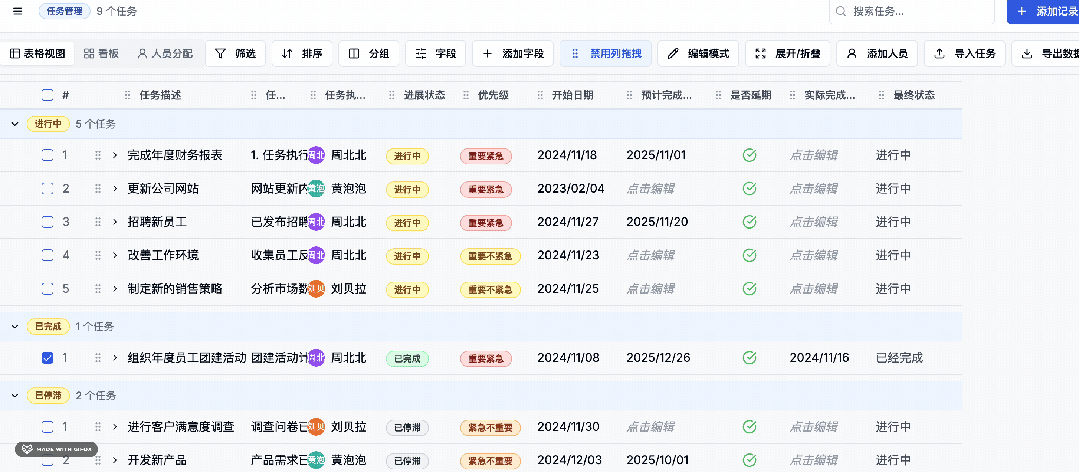Expand the 开发新产品 row

point(116,460)
